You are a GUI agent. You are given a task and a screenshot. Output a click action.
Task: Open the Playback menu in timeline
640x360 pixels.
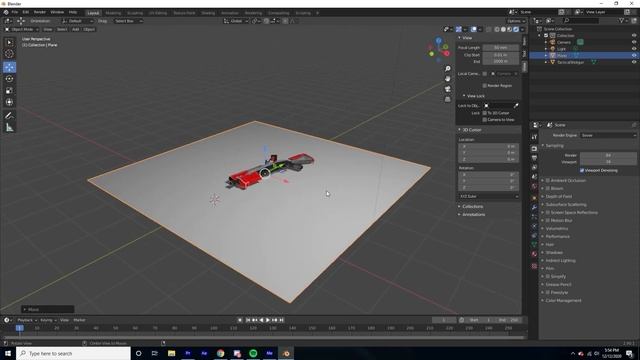27,320
